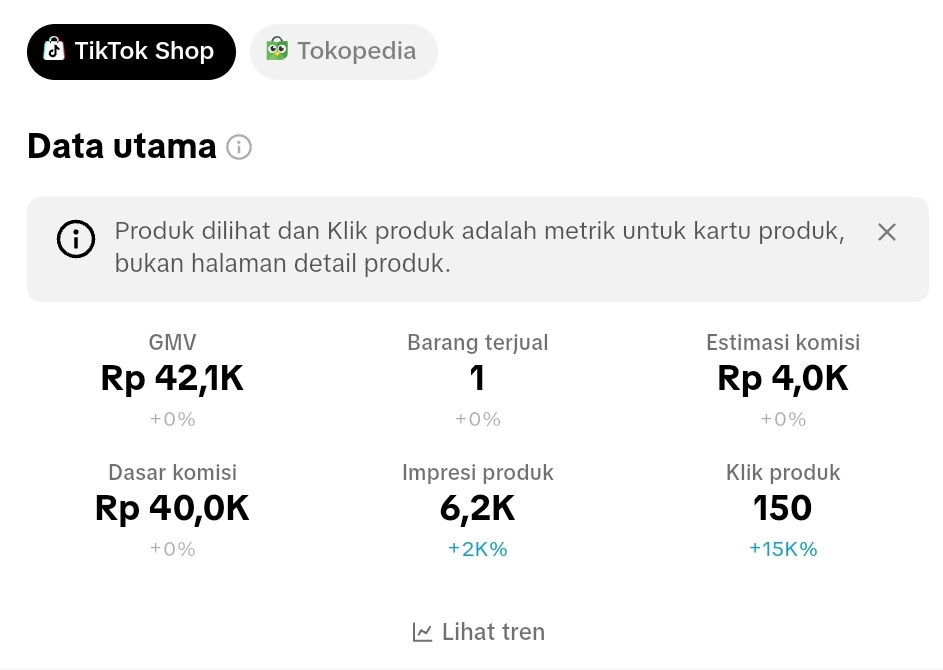Click the Impresi produk 6,2K value
Screen dimensions: 943x670
tap(477, 509)
